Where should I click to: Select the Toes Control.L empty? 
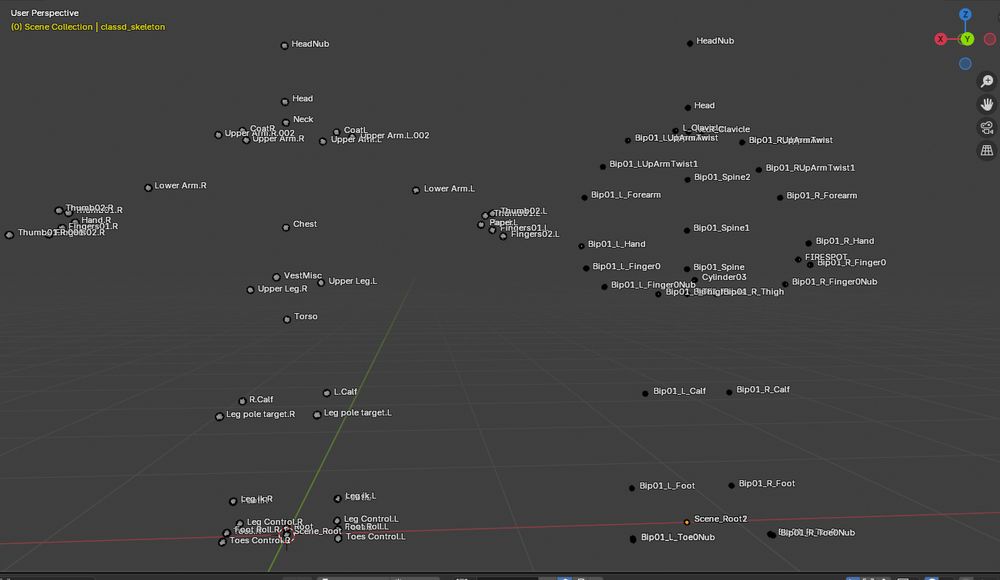point(338,539)
